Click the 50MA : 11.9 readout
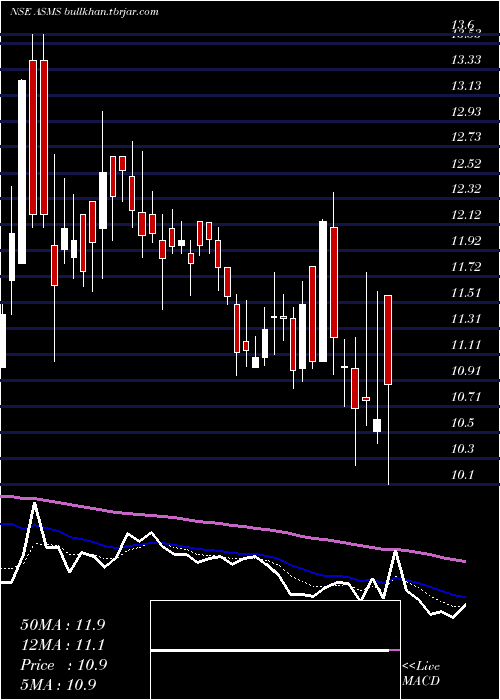Image resolution: width=500 pixels, height=700 pixels. tap(63, 625)
